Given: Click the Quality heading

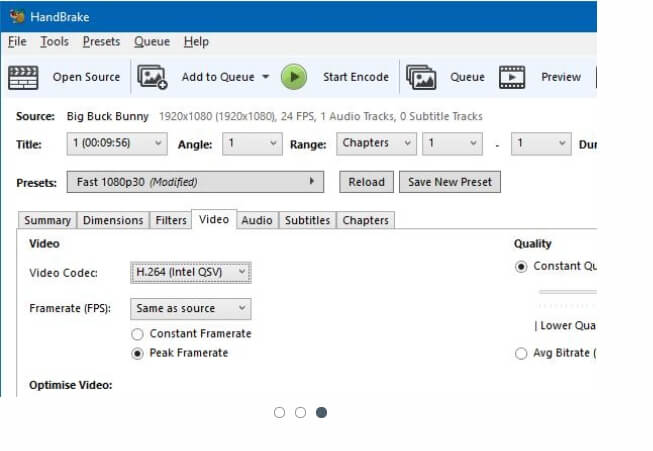Looking at the screenshot, I should coord(533,244).
